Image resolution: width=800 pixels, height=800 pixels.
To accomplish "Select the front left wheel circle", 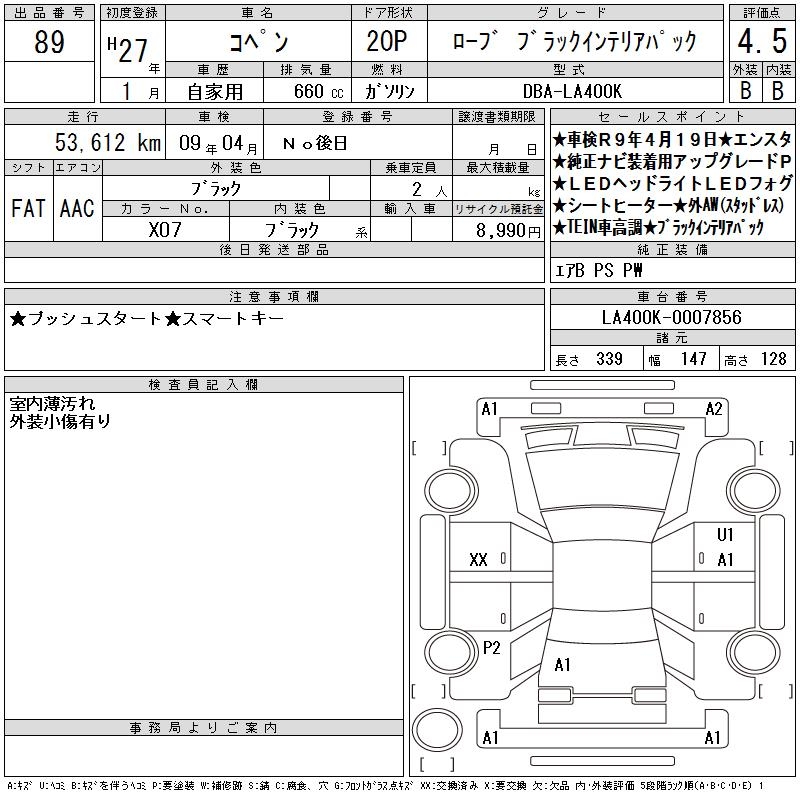I will (451, 492).
